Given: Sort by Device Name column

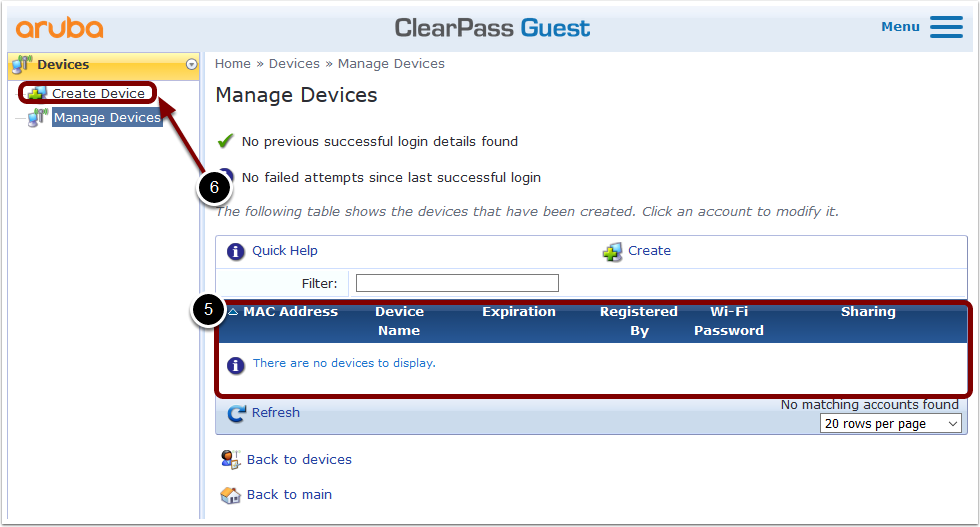Looking at the screenshot, I should (x=399, y=321).
